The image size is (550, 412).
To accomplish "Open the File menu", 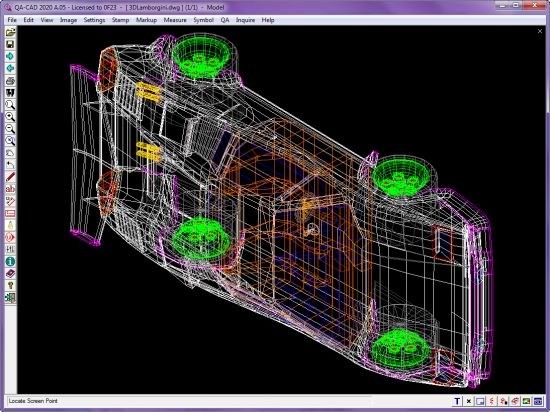I will tap(12, 20).
